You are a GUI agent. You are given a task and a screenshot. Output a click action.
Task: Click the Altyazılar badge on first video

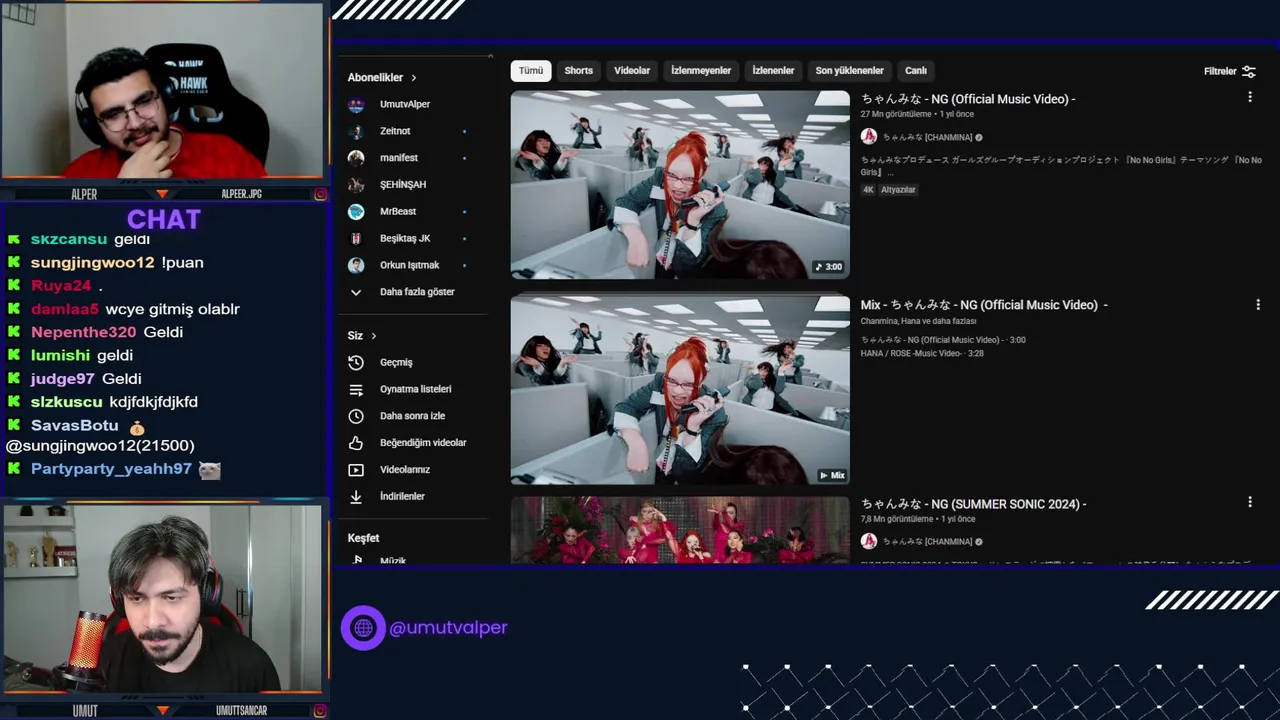pos(898,190)
